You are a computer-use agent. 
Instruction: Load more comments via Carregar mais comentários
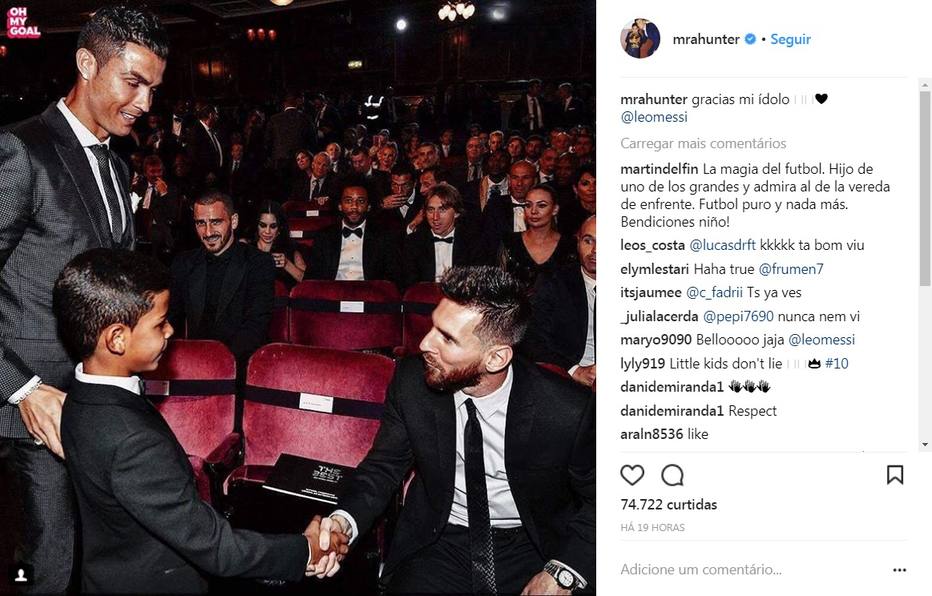[703, 143]
